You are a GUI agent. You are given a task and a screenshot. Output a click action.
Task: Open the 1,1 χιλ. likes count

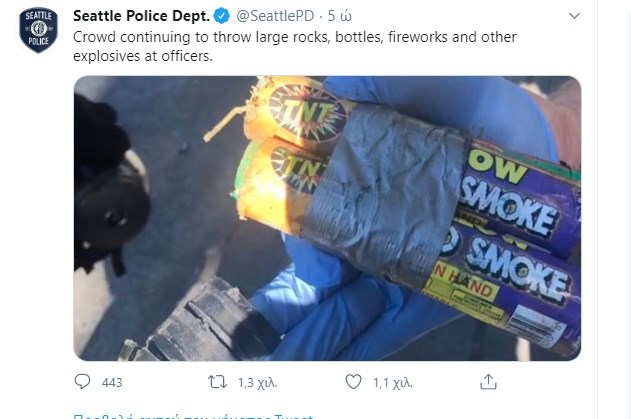tap(393, 382)
